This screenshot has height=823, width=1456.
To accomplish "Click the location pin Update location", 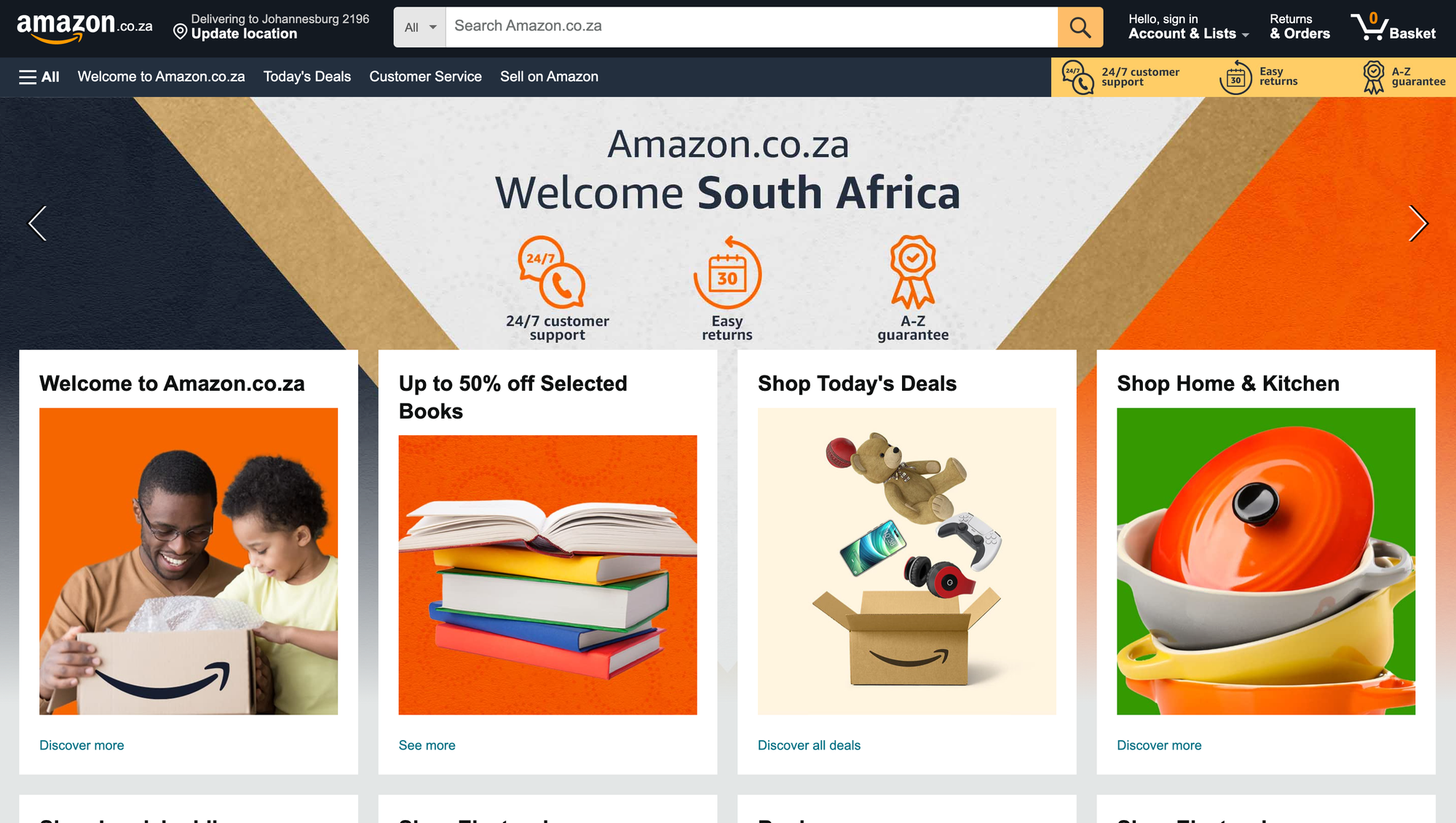I will [x=271, y=27].
